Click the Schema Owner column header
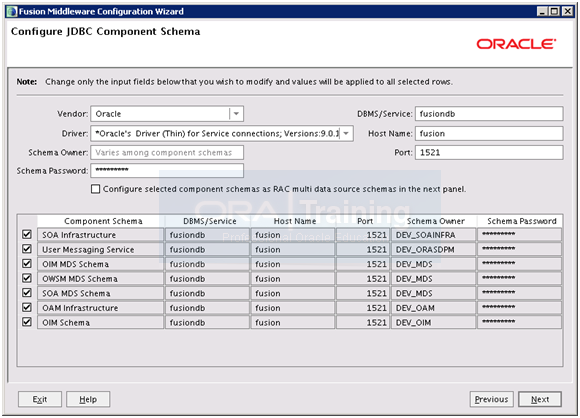580x418 pixels. pos(434,221)
